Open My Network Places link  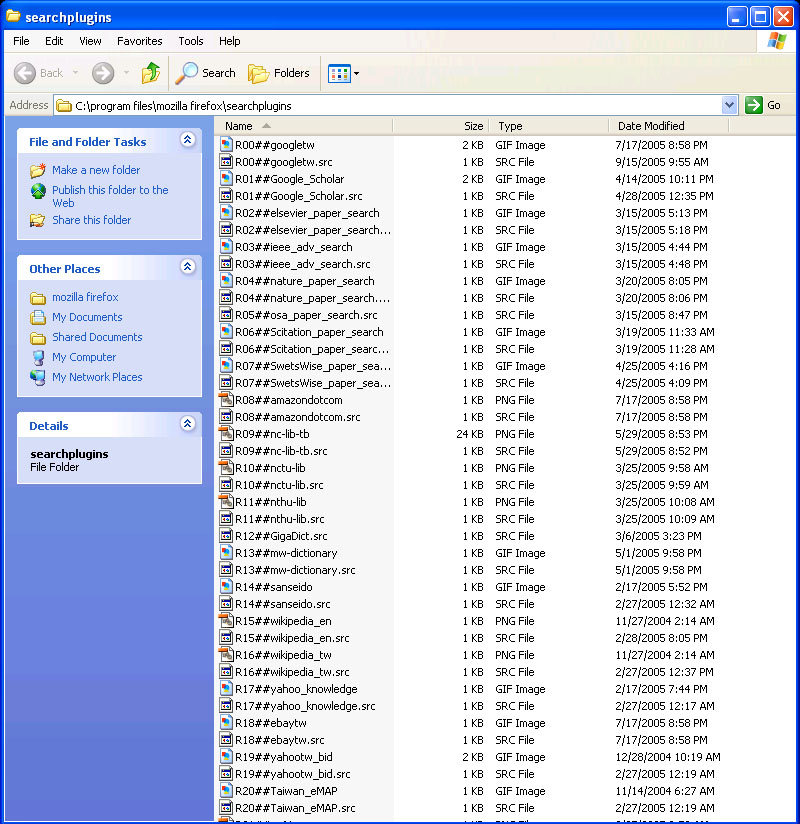(x=97, y=377)
